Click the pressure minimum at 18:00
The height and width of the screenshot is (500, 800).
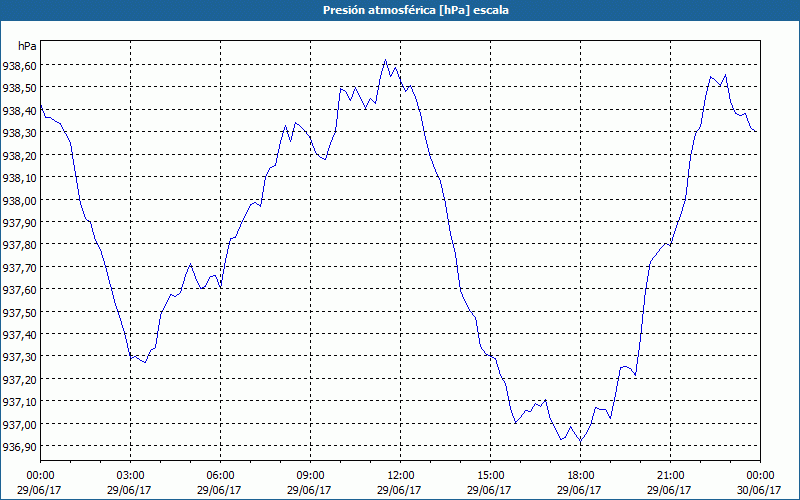tap(581, 441)
